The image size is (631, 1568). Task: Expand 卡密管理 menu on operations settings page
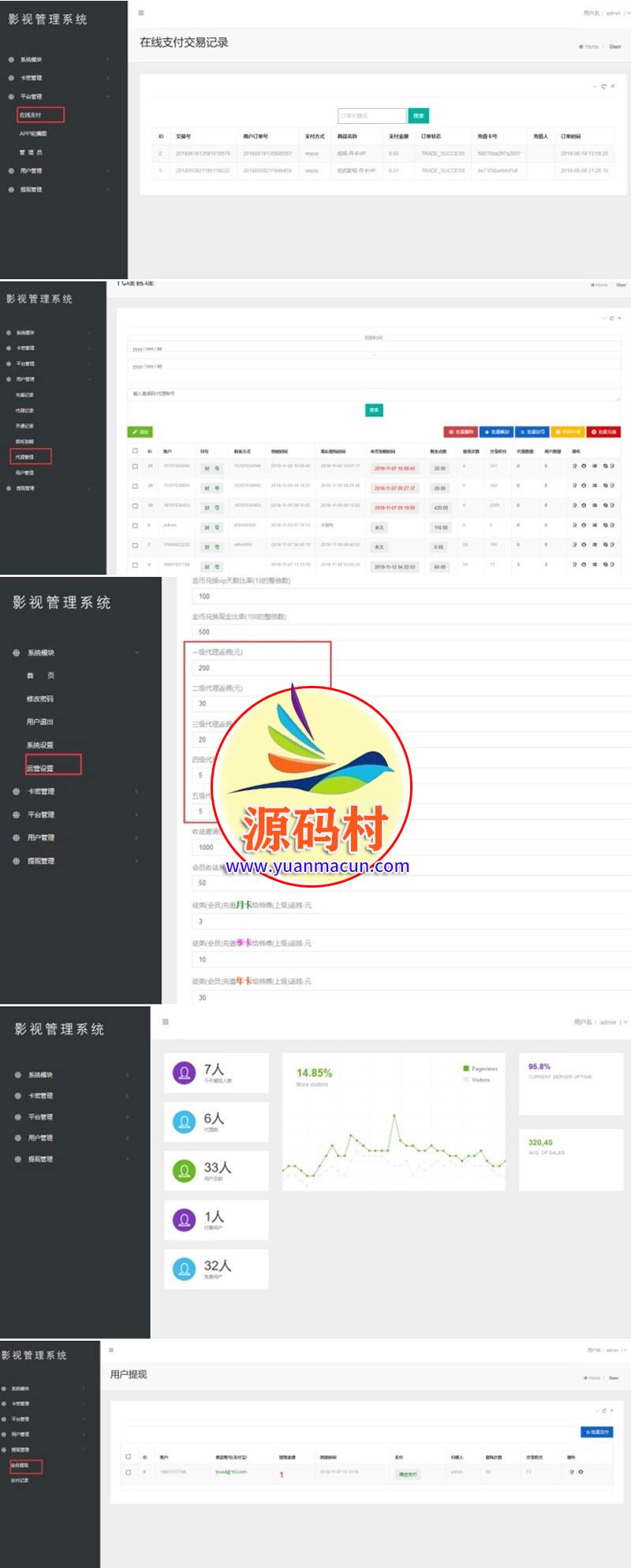coord(75,791)
